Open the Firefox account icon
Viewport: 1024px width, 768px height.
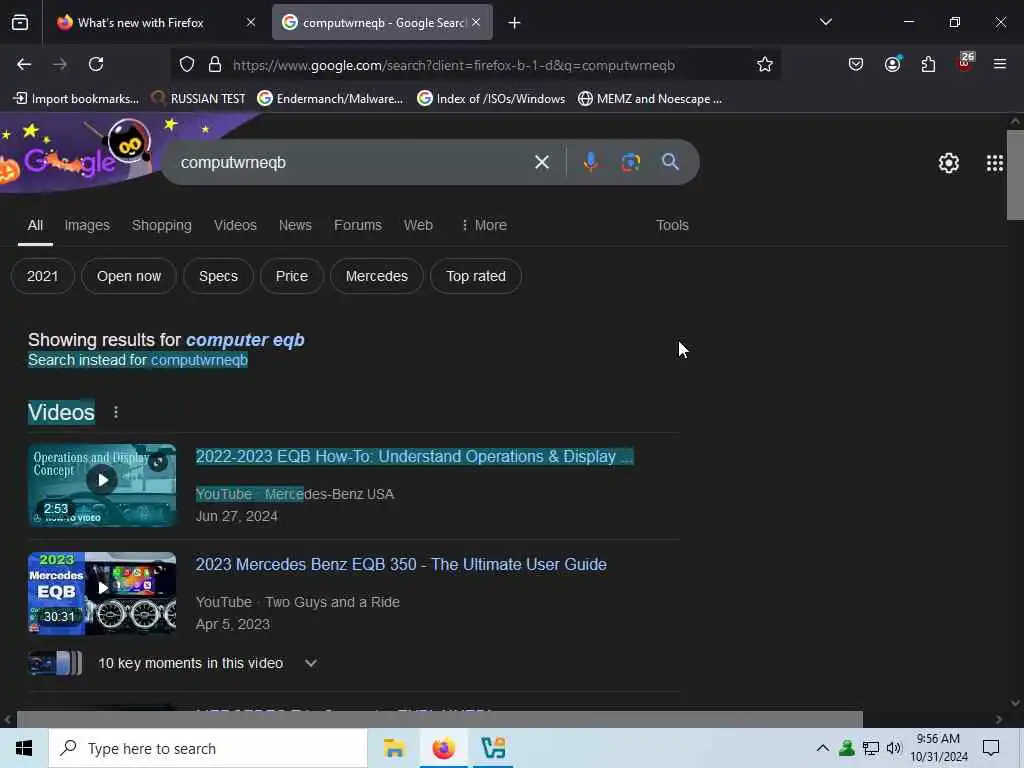892,64
